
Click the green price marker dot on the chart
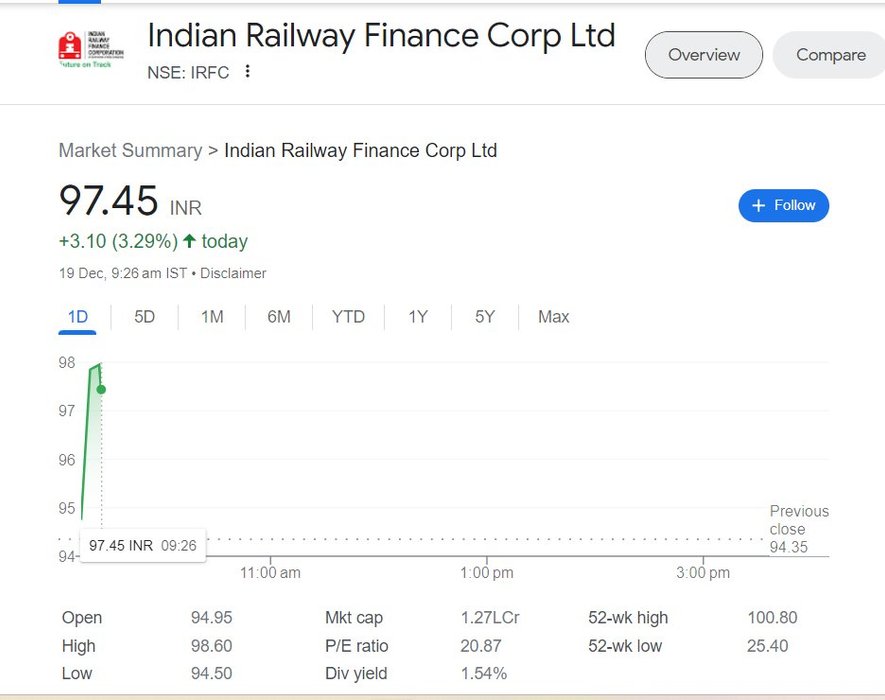(x=101, y=390)
